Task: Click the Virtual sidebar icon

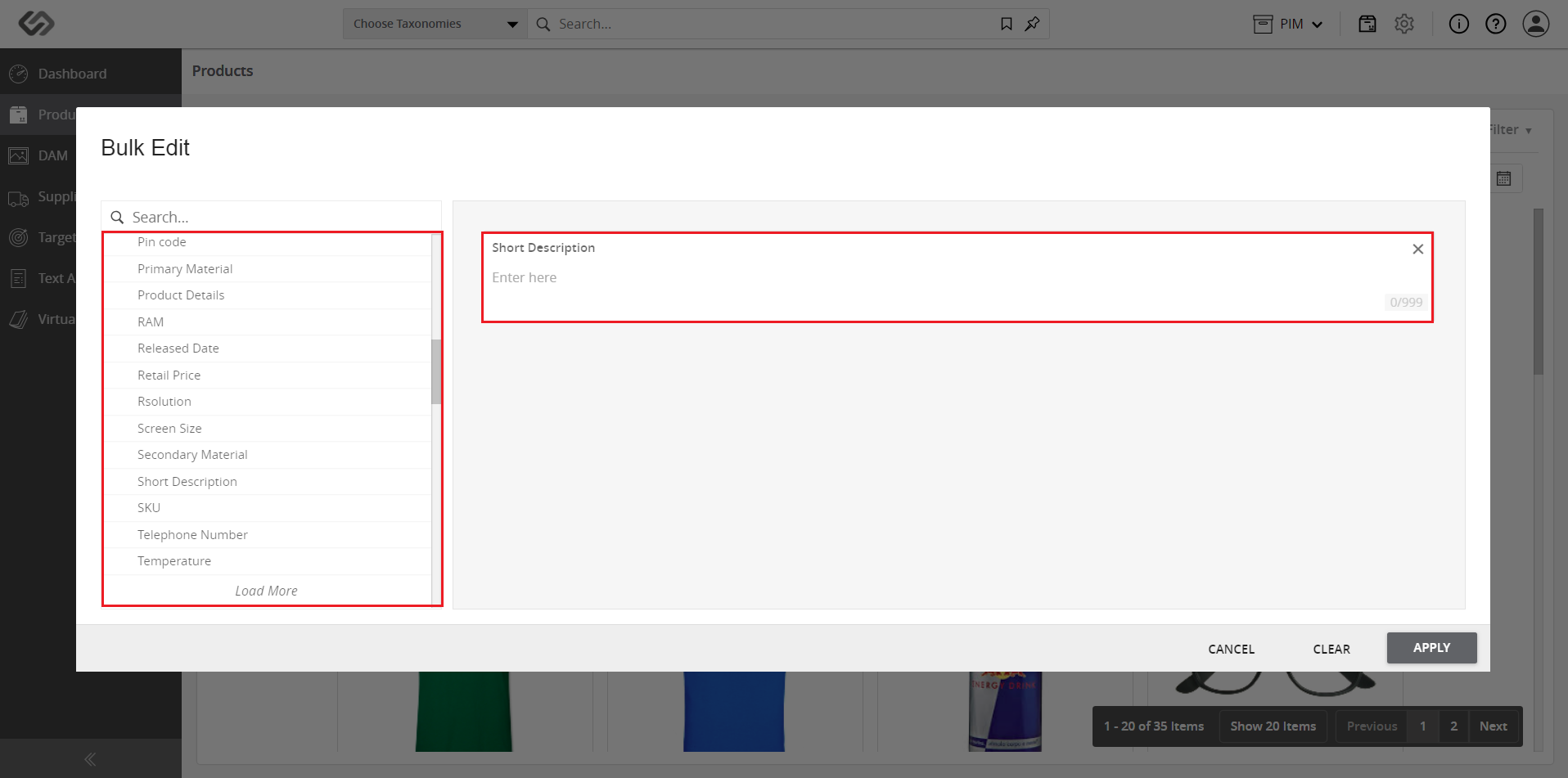Action: 18,319
